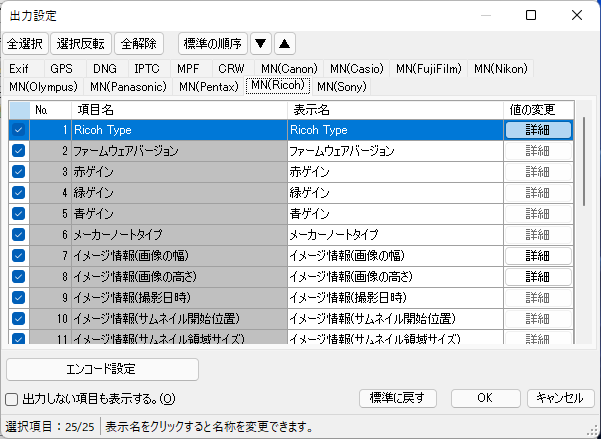Select メーカーノートタイプ in item name column

179,235
